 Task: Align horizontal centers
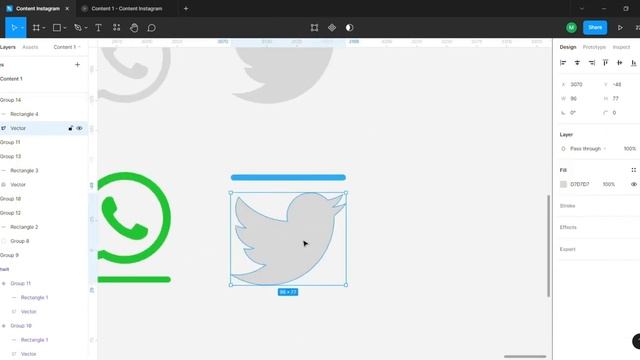[577, 62]
